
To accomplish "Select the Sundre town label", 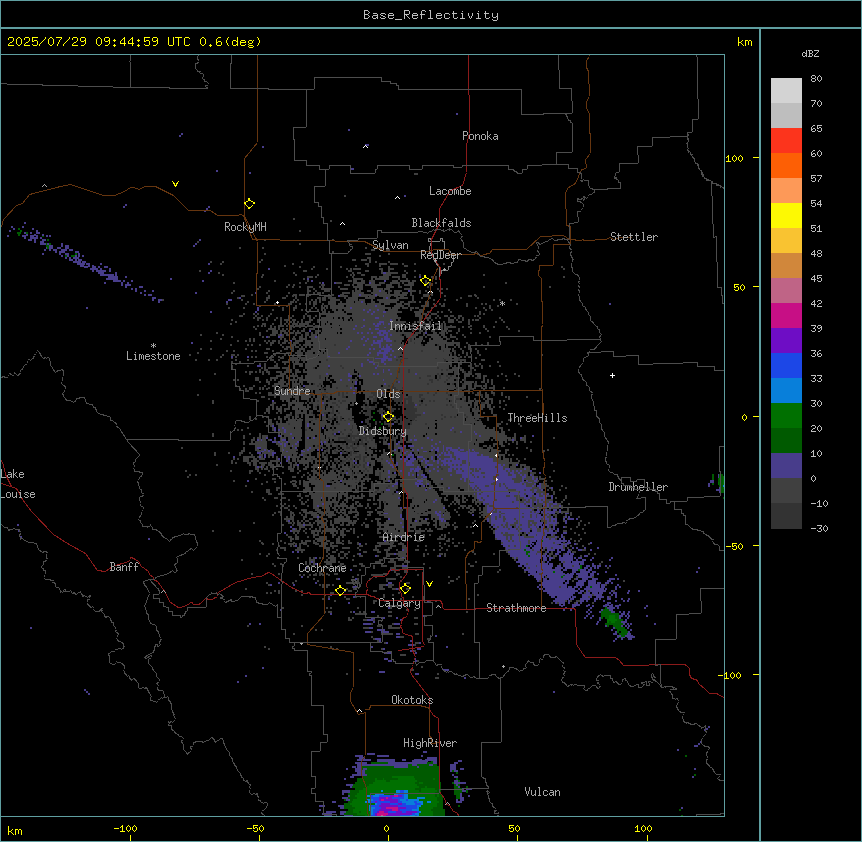I will [292, 391].
